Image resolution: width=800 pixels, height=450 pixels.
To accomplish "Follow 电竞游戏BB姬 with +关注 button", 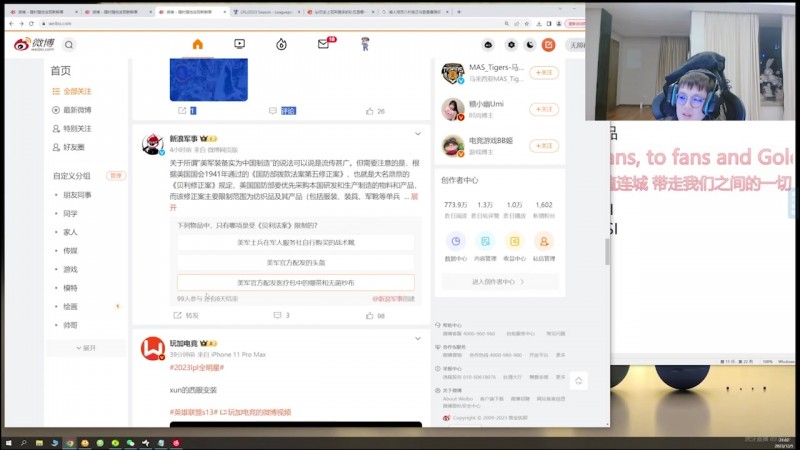I will coord(544,146).
